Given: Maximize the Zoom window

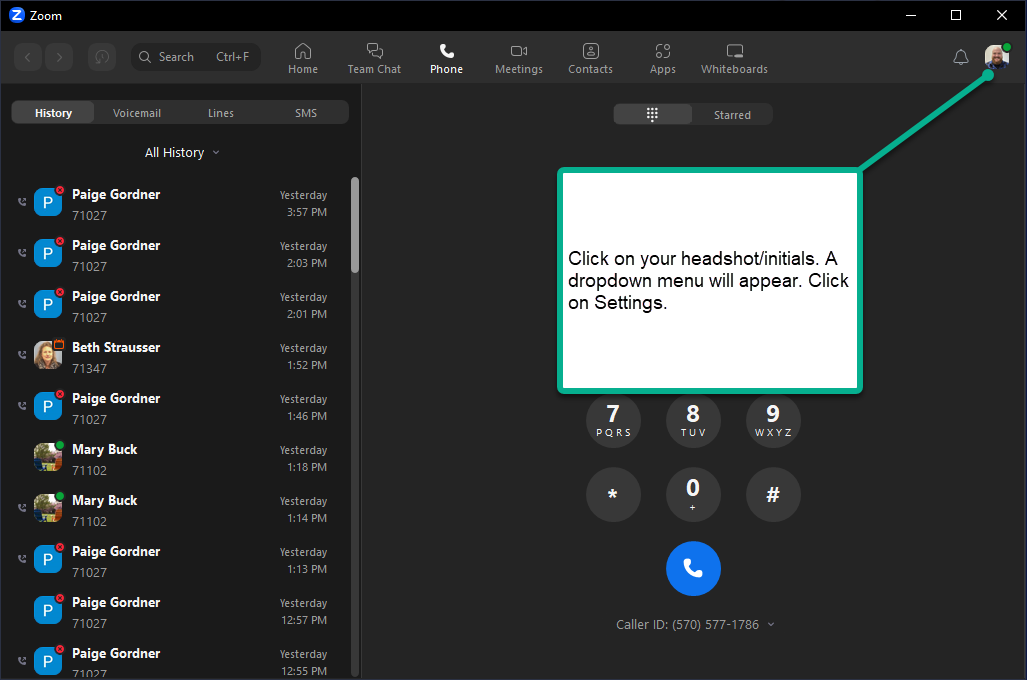Looking at the screenshot, I should (x=956, y=15).
